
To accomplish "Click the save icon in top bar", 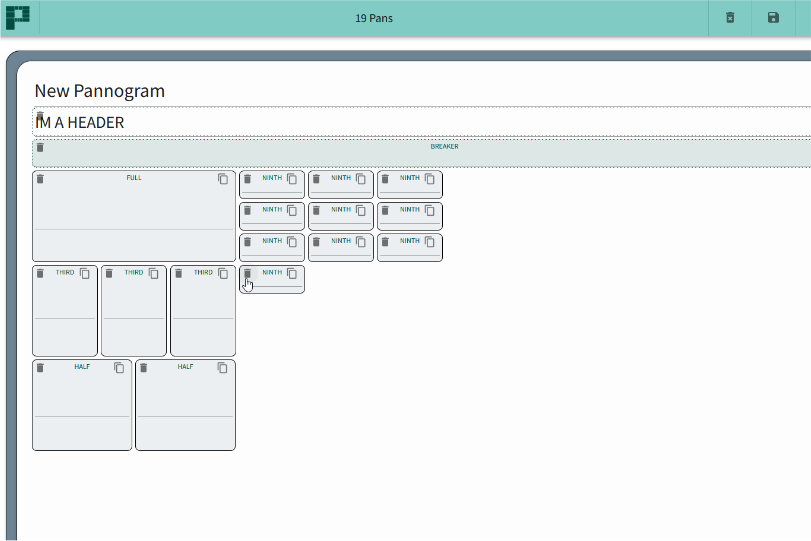I will click(x=773, y=18).
